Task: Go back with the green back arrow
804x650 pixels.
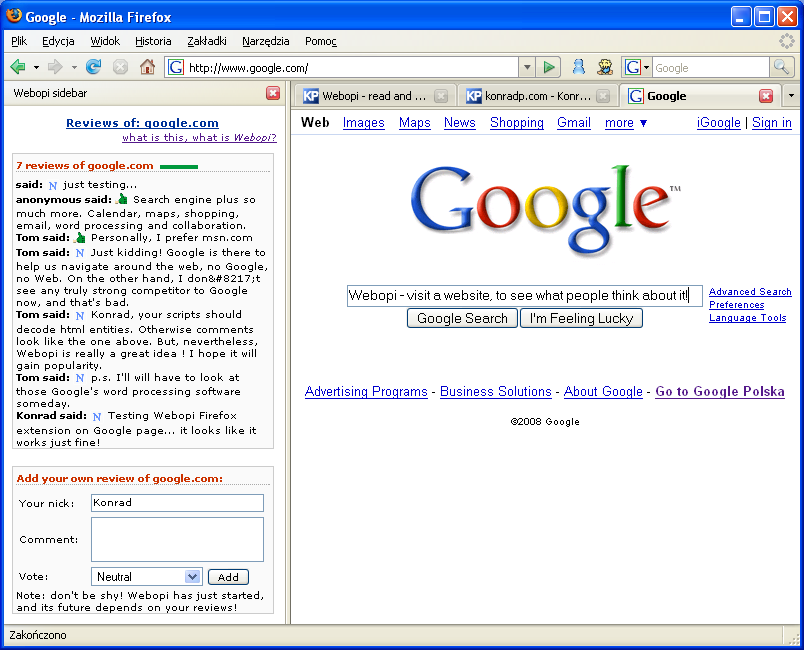Action: click(x=18, y=67)
